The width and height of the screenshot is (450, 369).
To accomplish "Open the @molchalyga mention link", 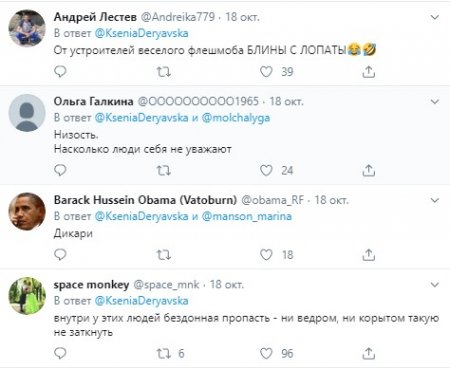I will tap(236, 118).
